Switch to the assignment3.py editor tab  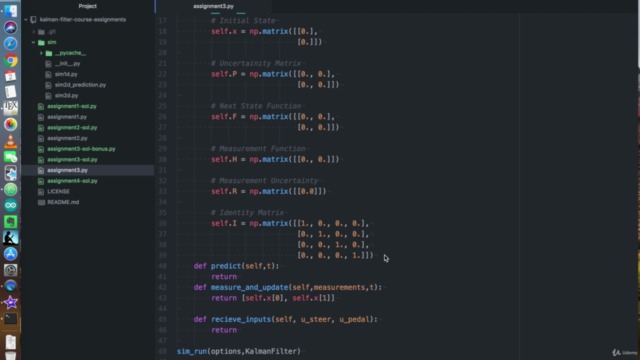[x=213, y=6]
